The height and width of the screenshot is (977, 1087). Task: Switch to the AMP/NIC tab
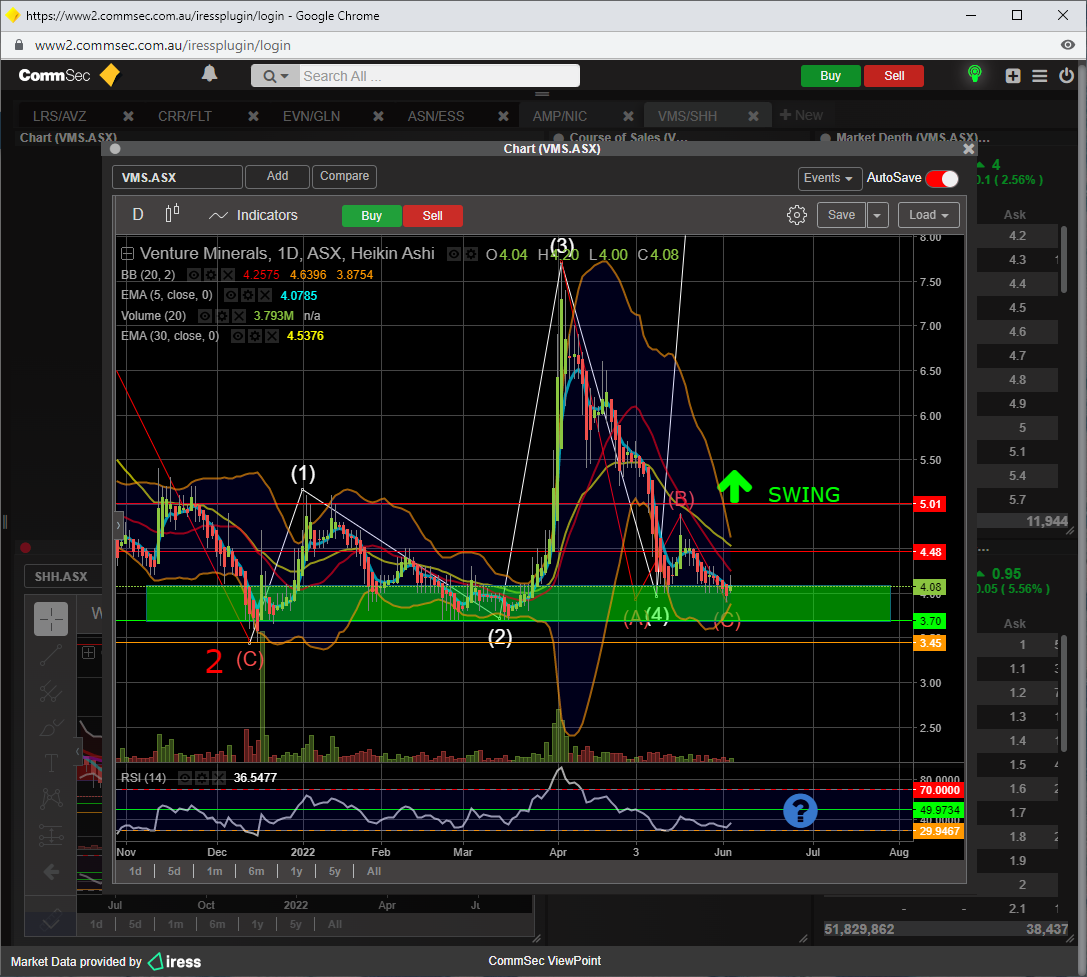[559, 116]
